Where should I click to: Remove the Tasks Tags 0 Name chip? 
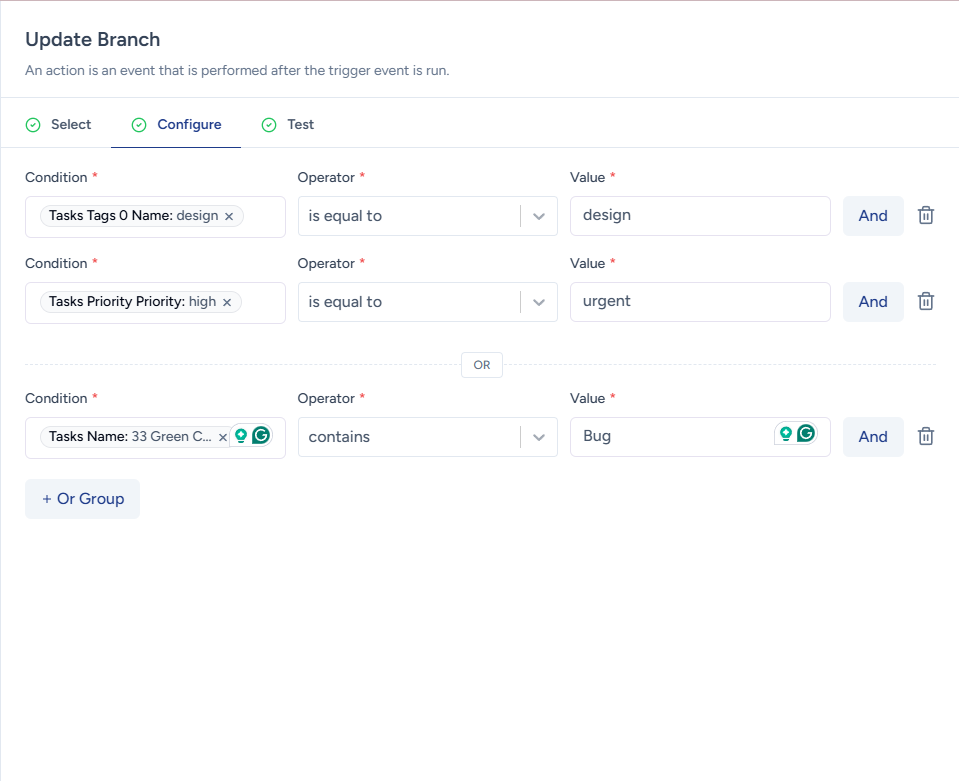pos(229,216)
